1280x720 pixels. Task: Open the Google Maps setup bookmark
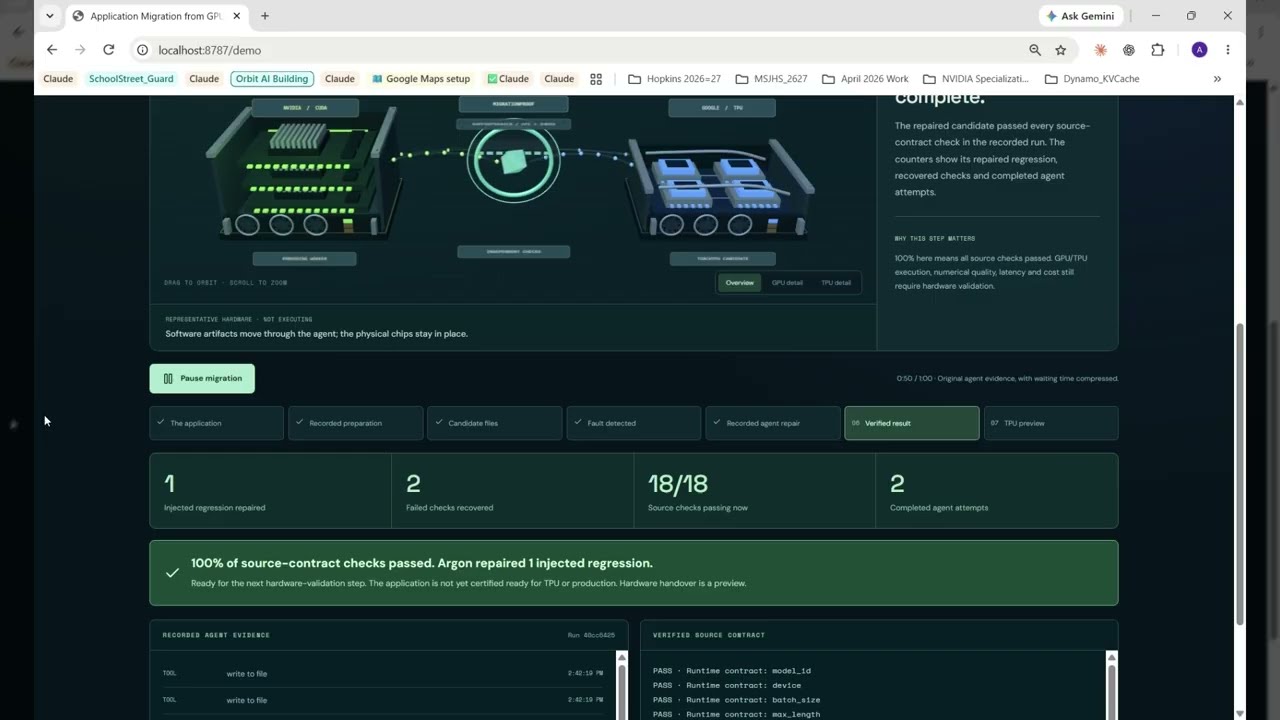pyautogui.click(x=420, y=79)
